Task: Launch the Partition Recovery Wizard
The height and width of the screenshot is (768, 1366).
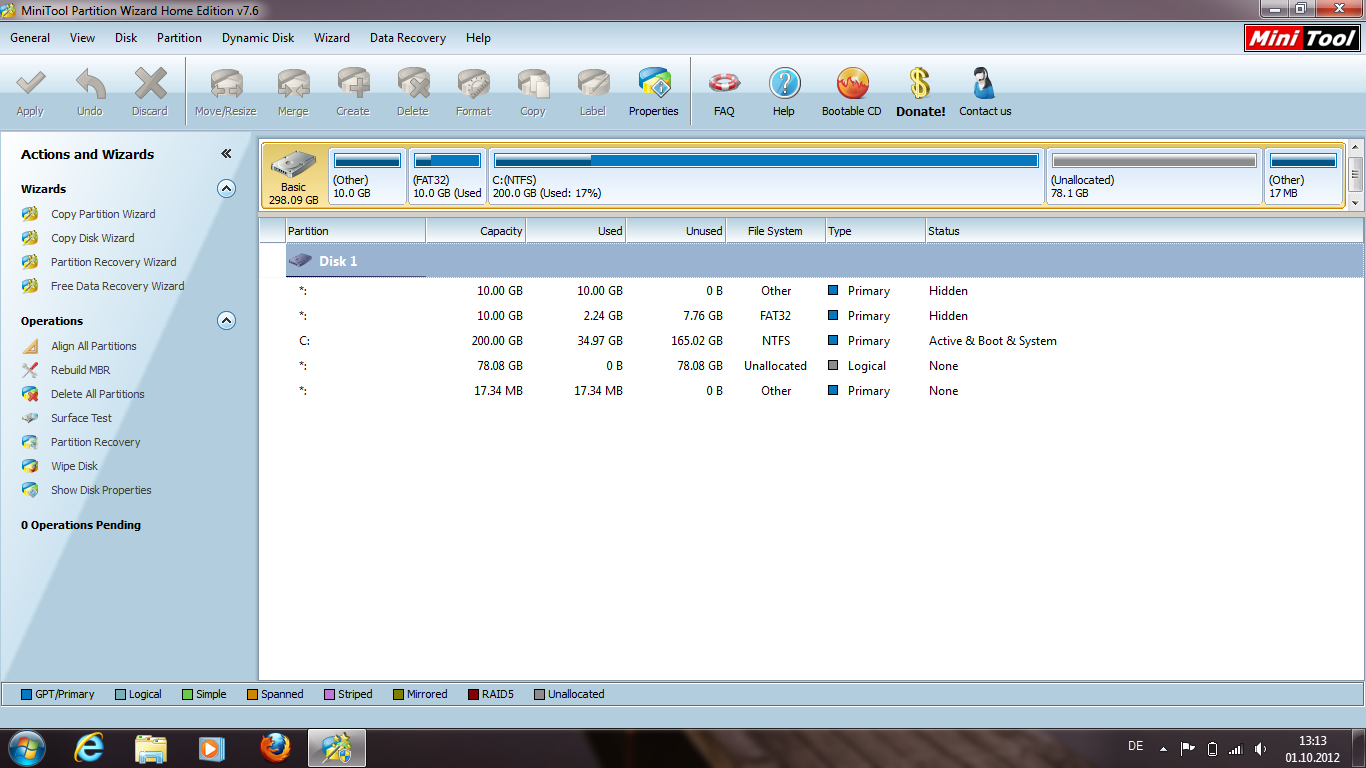Action: click(x=113, y=262)
